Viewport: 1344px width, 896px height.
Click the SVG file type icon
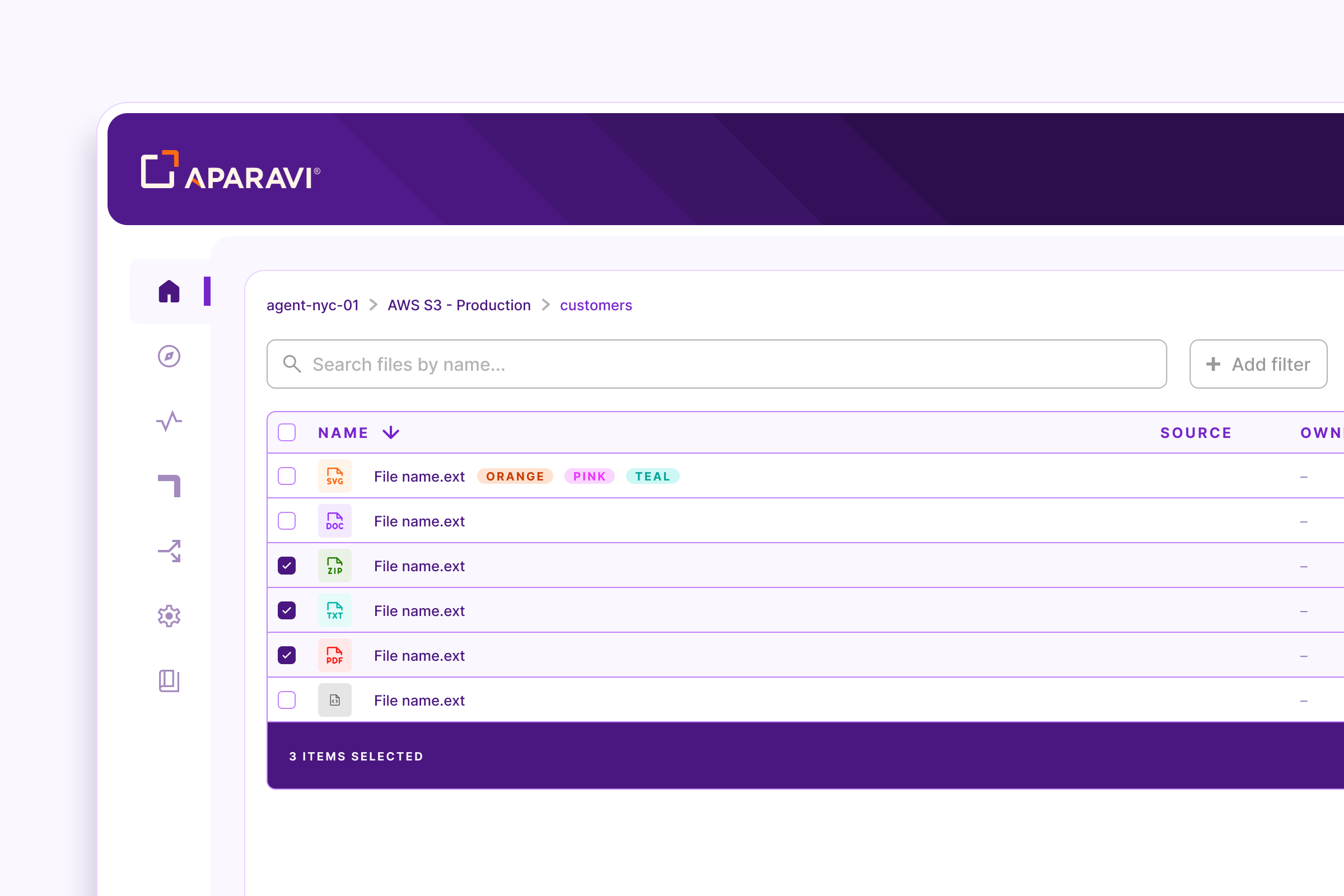click(335, 476)
